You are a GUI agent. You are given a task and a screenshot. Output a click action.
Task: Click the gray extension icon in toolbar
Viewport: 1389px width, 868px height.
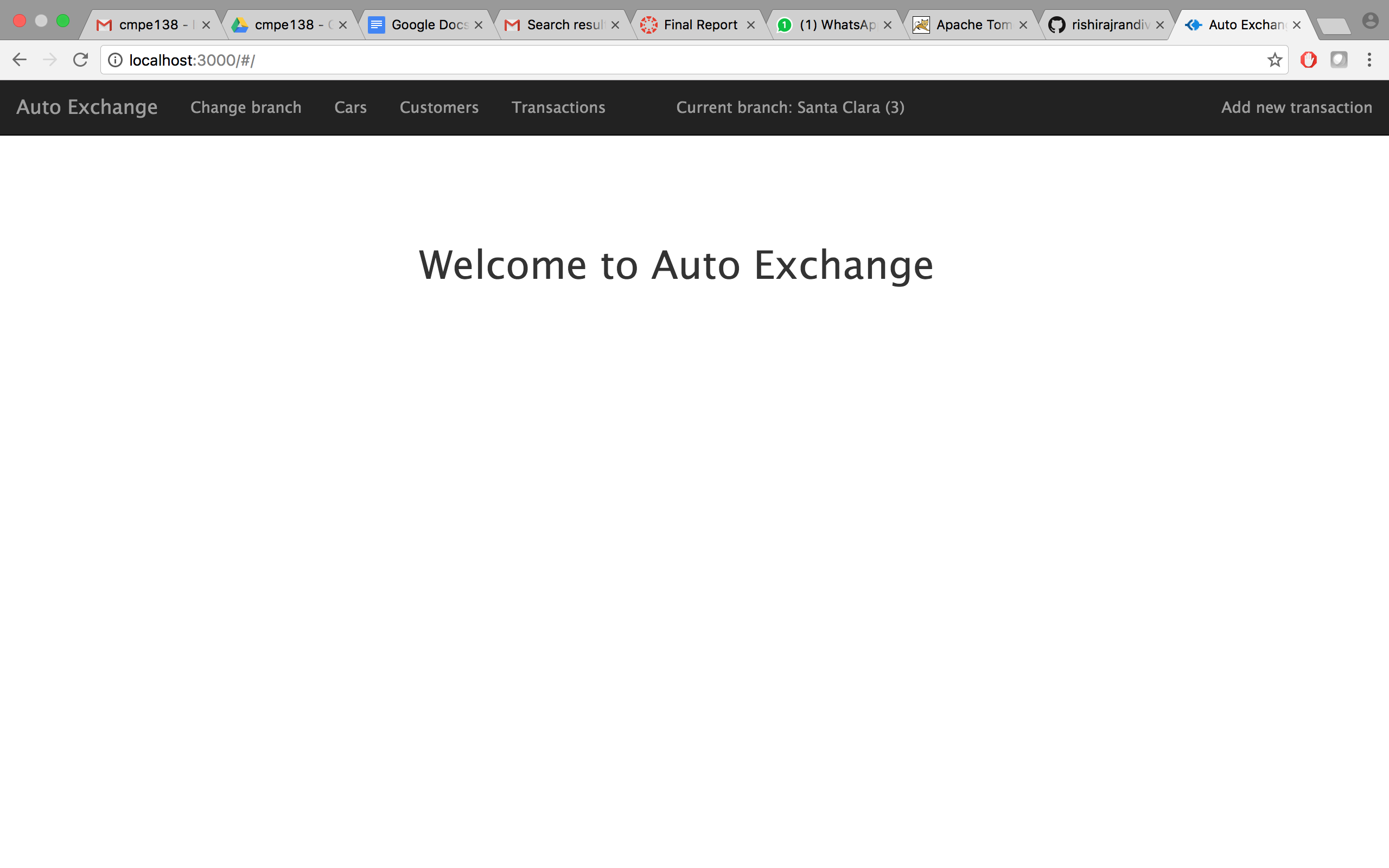(x=1339, y=60)
